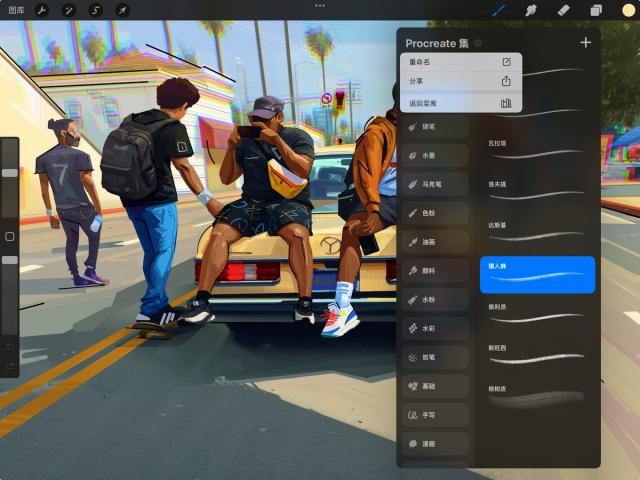Open the Adjustments magic wand menu
Screen dimensions: 640x480
pos(69,10)
